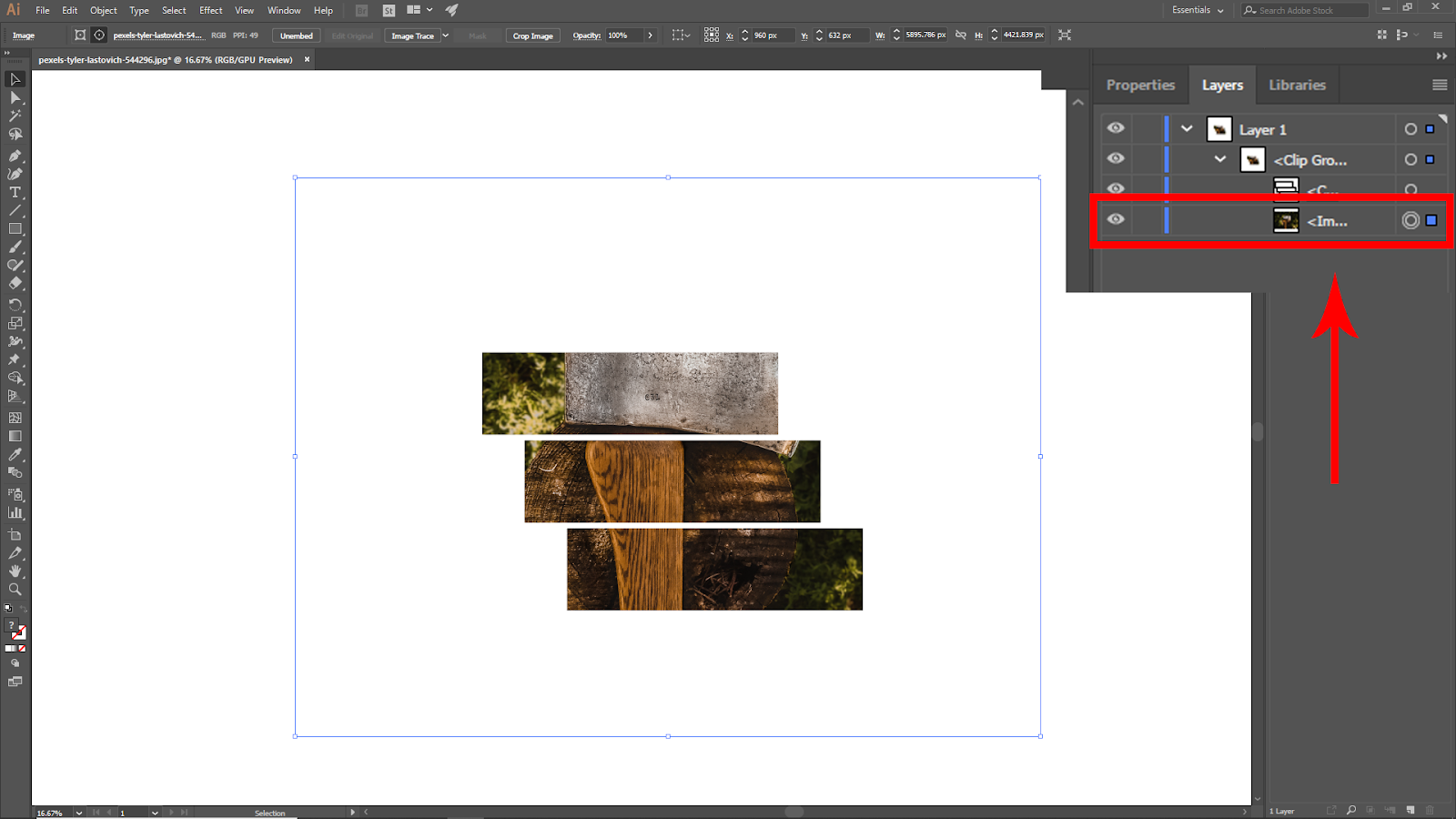This screenshot has width=1456, height=819.
Task: Open the Effect menu
Action: click(211, 10)
